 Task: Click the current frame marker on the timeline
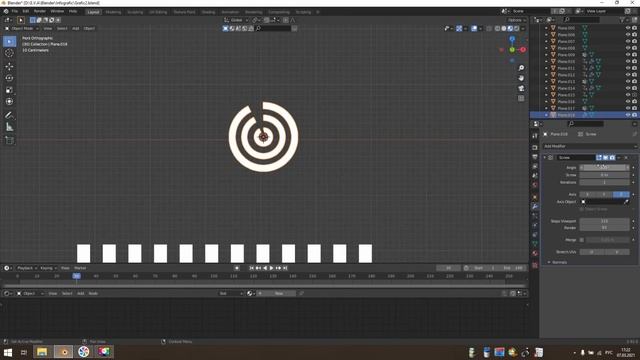76,276
